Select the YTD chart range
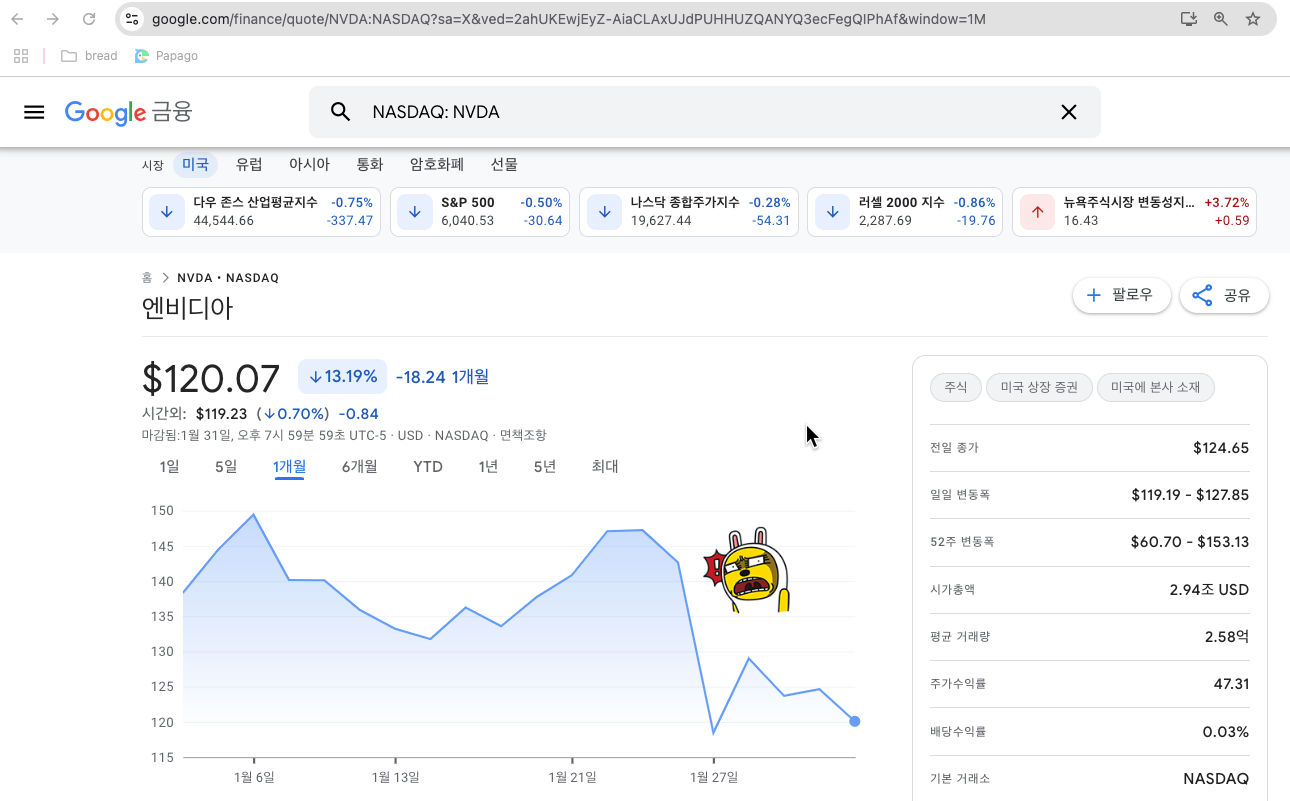Screen dimensions: 1290x801 428,466
